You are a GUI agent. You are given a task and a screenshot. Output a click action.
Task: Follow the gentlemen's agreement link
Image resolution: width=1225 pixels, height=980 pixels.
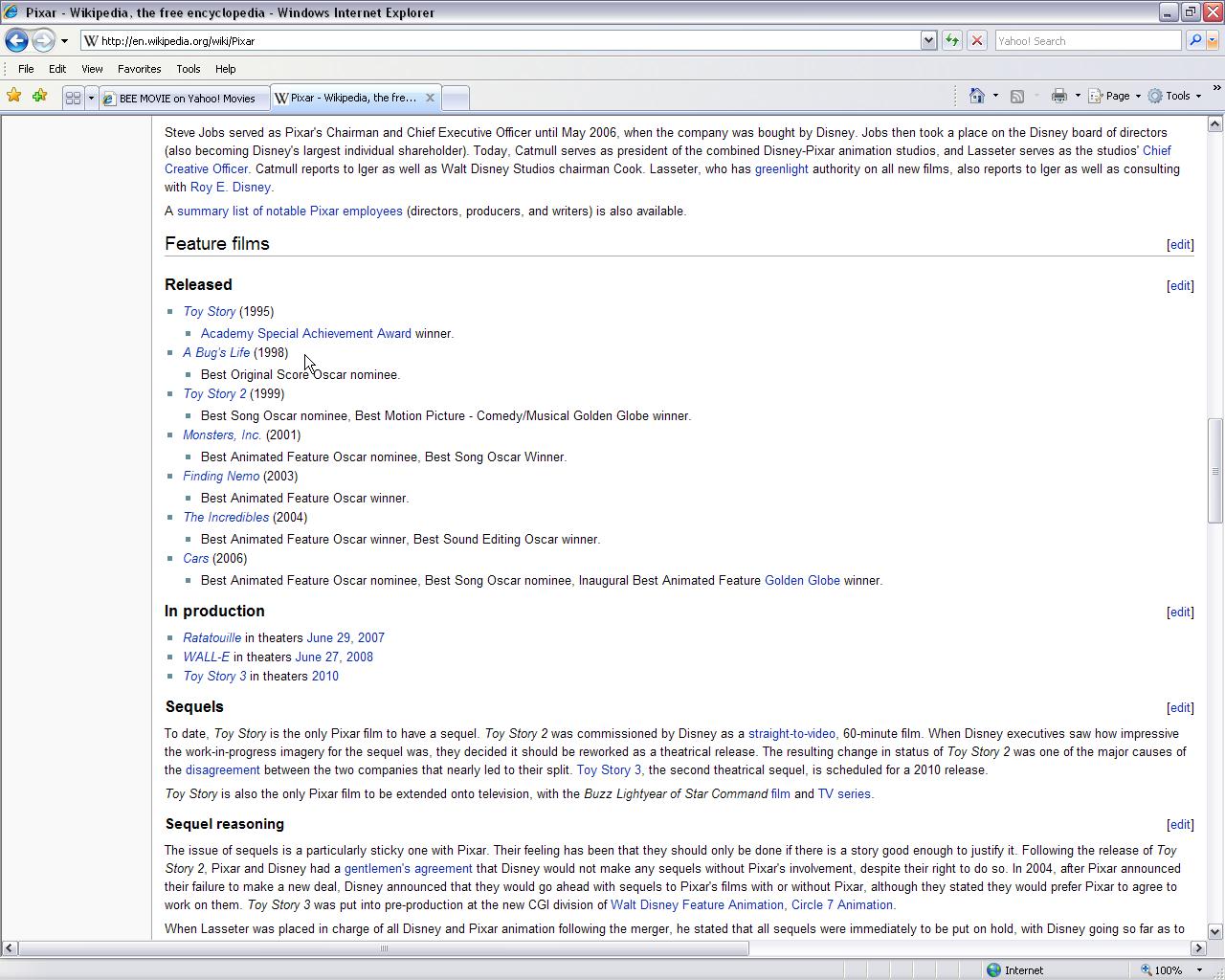(x=409, y=869)
